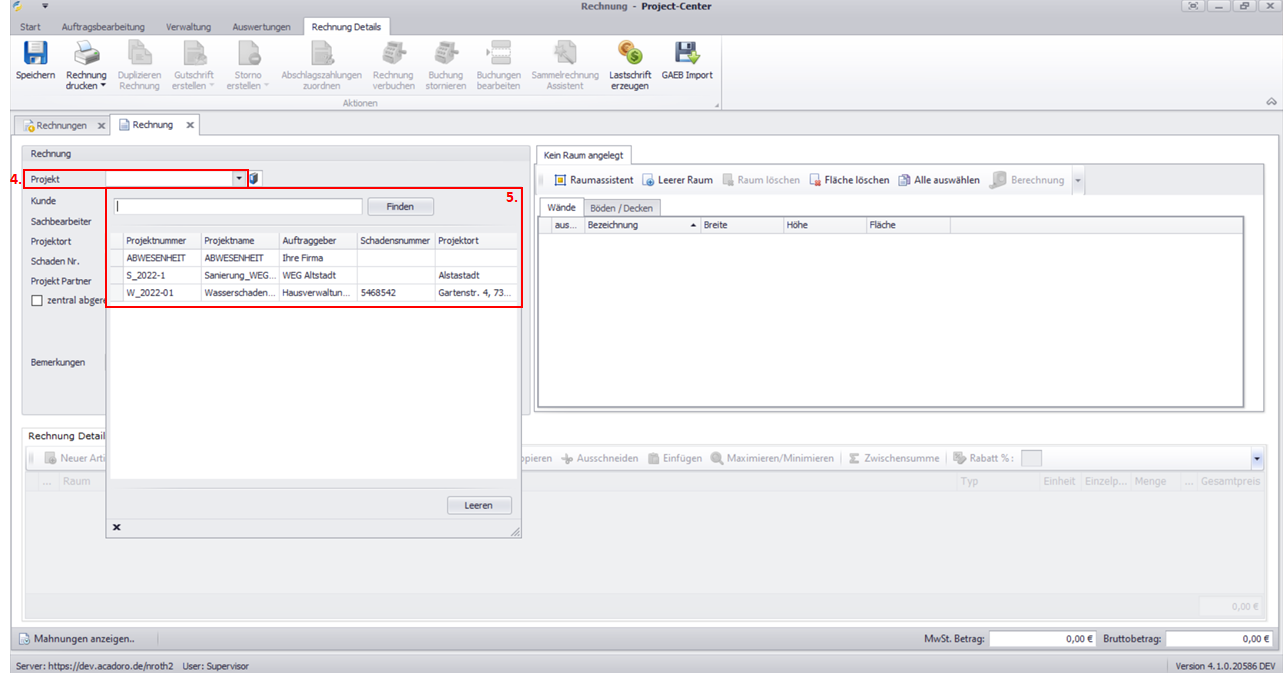Screen dimensions: 1283x673
Task: Click the icon next to Projekt dropdown
Action: click(255, 178)
